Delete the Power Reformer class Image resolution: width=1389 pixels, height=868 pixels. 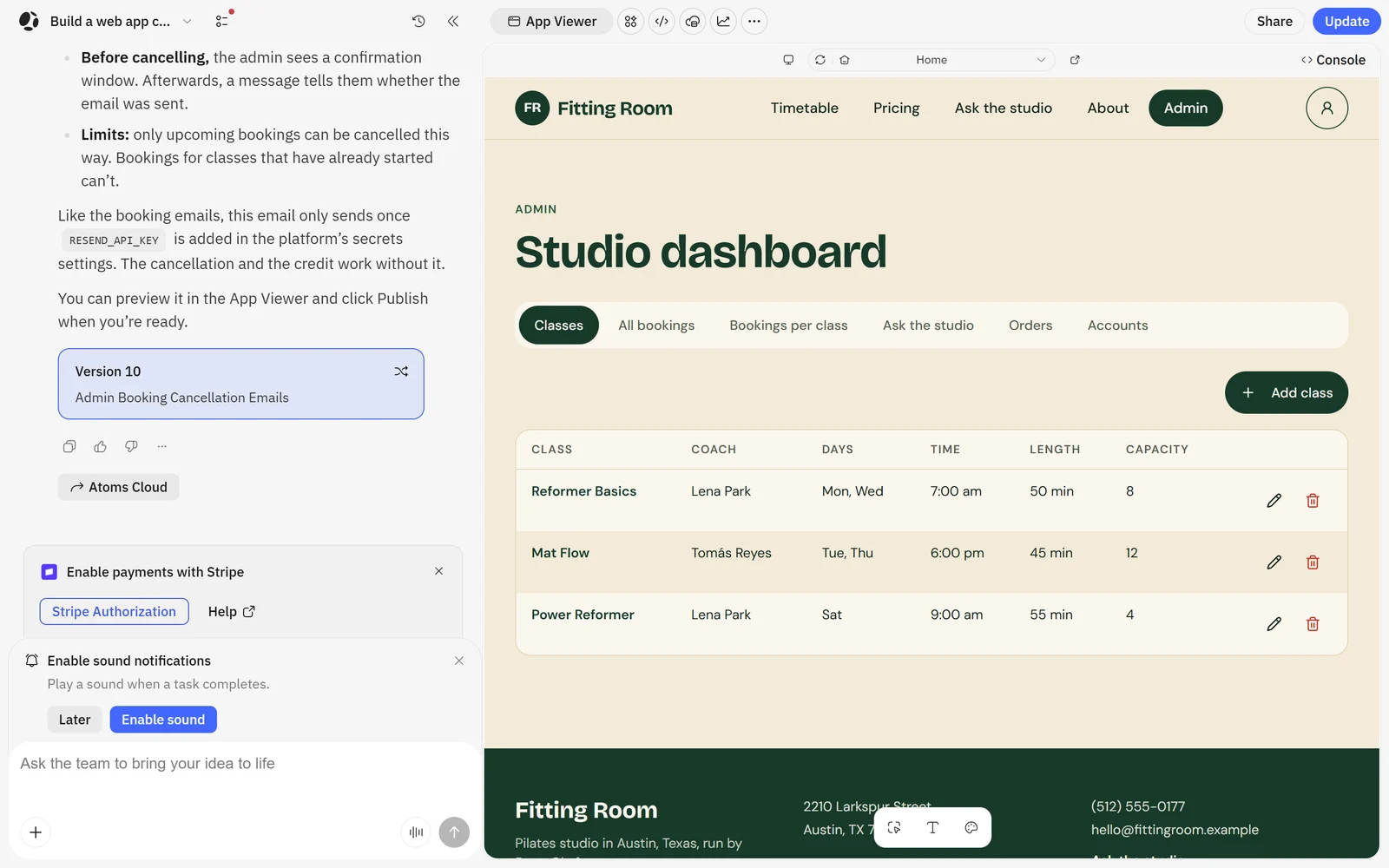click(x=1313, y=624)
